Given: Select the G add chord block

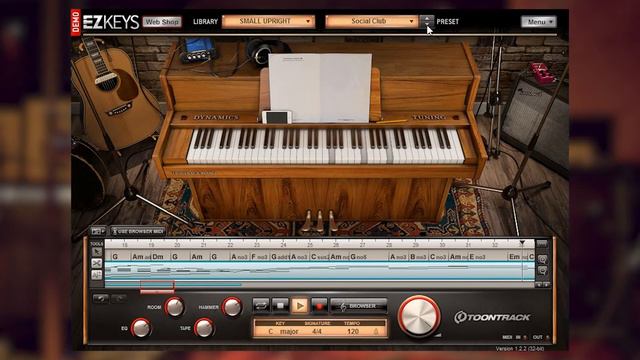Looking at the screenshot, I should coord(280,256).
